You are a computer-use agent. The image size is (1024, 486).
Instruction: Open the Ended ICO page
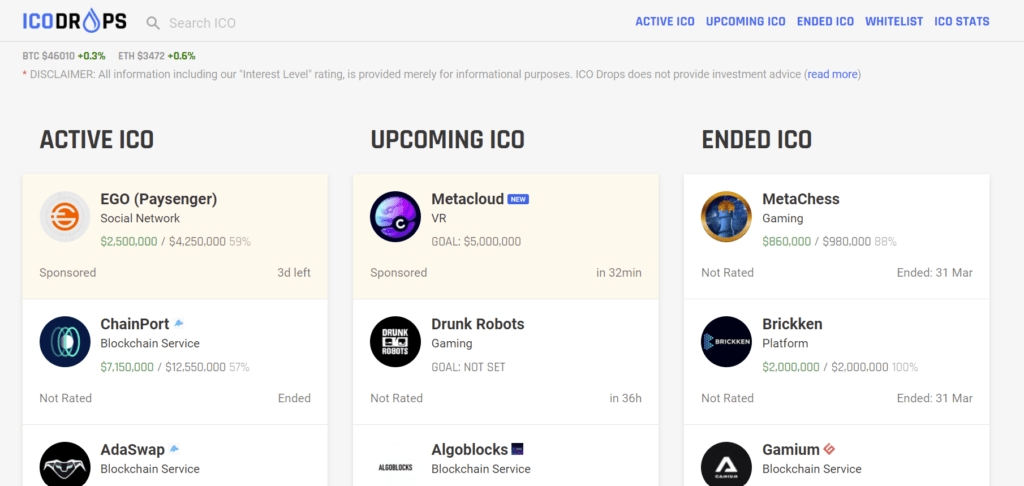825,22
